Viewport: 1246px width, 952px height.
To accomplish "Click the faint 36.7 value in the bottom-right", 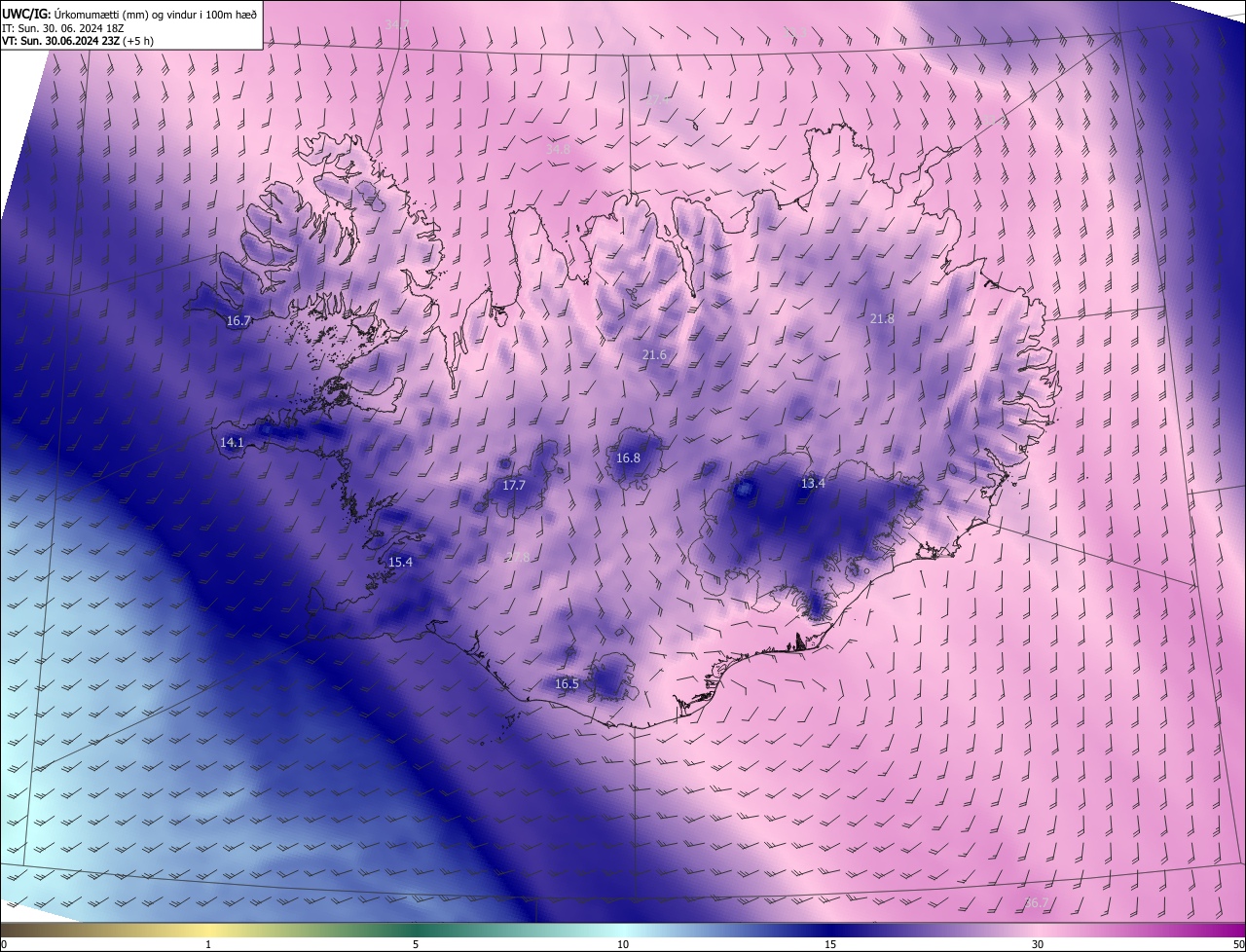I will point(1038,902).
